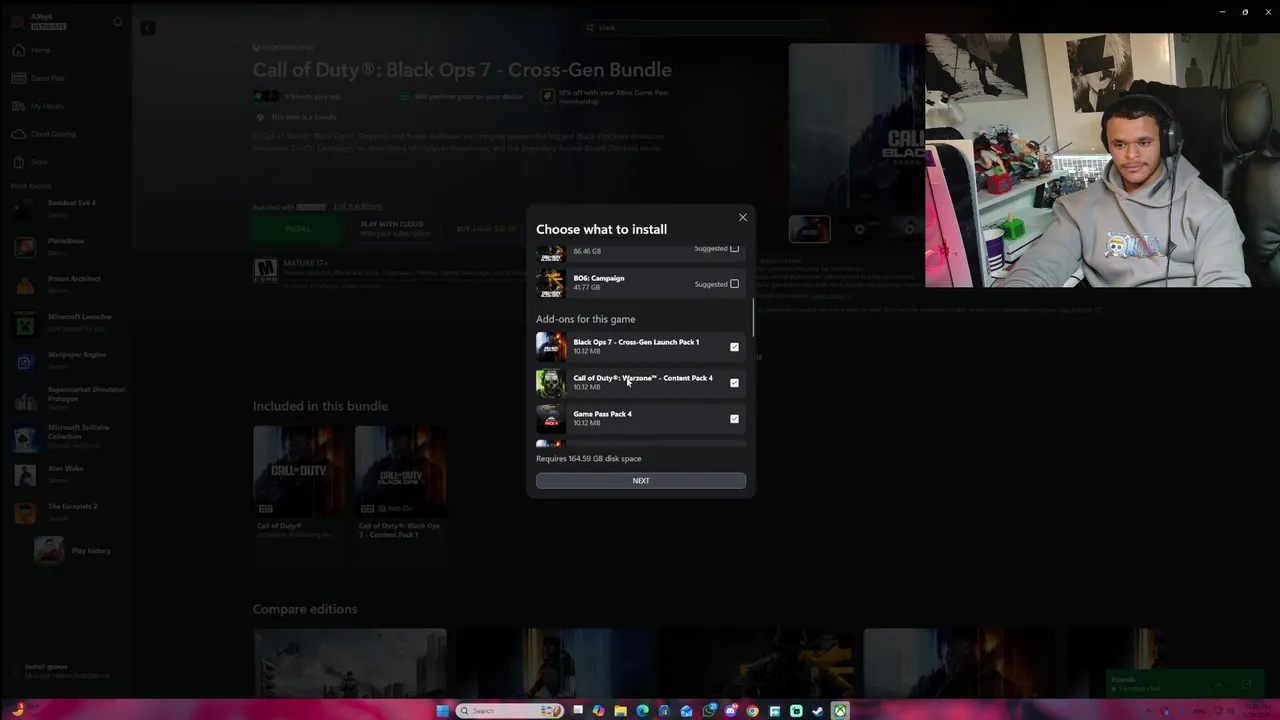This screenshot has width=1280, height=720.
Task: Click the Game Pass Pack 4 thumbnail
Action: click(x=551, y=418)
